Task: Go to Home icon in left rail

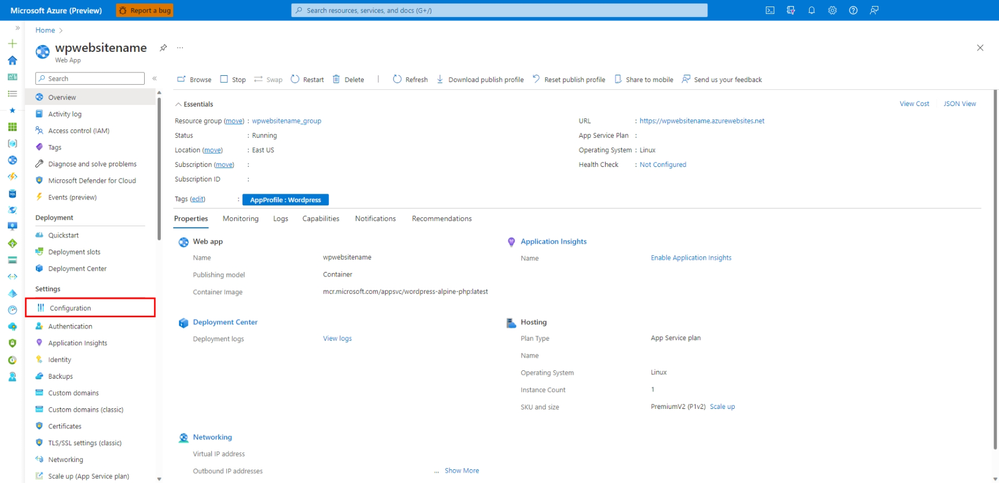Action: click(x=12, y=61)
